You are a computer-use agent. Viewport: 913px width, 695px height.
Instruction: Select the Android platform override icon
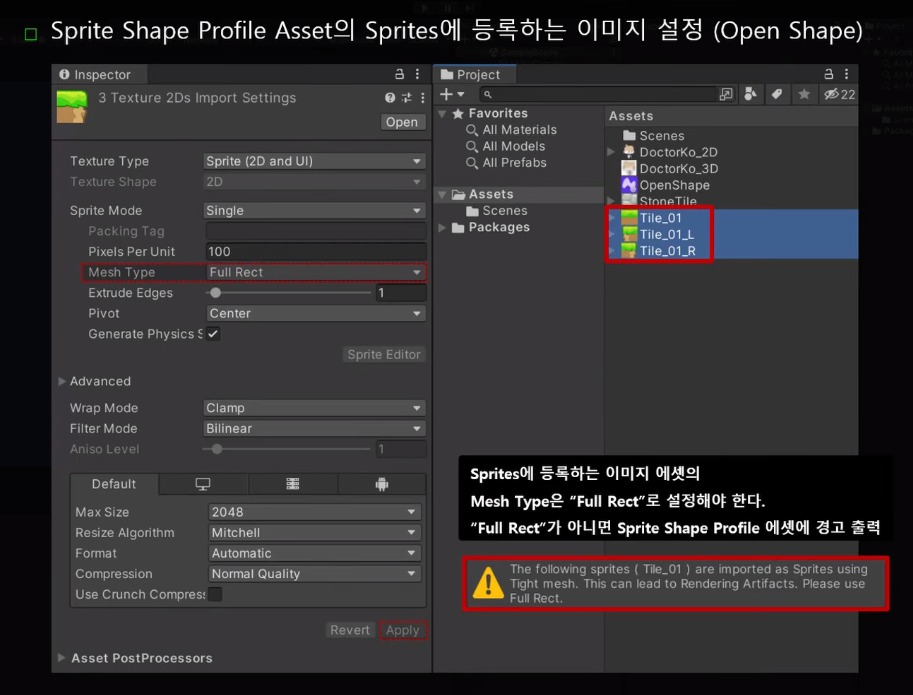click(x=383, y=483)
